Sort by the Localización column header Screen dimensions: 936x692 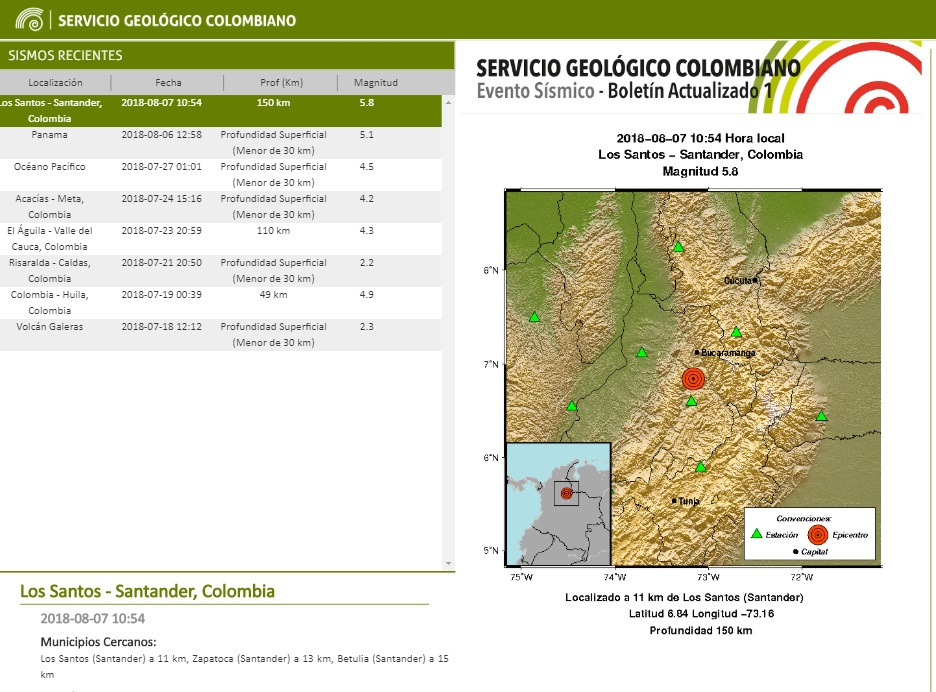click(55, 83)
